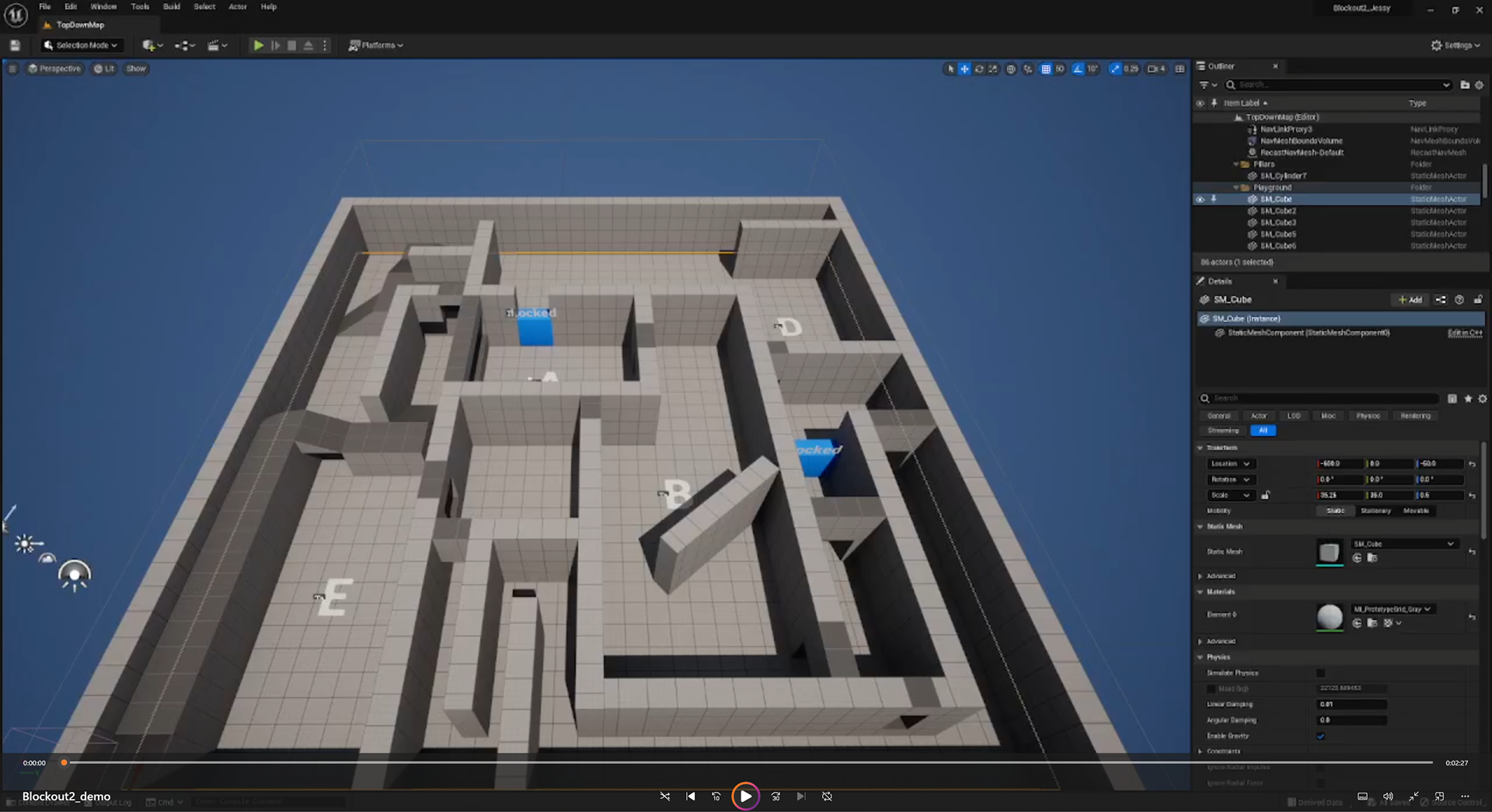Open the Blueprints toolbar menu

(184, 45)
